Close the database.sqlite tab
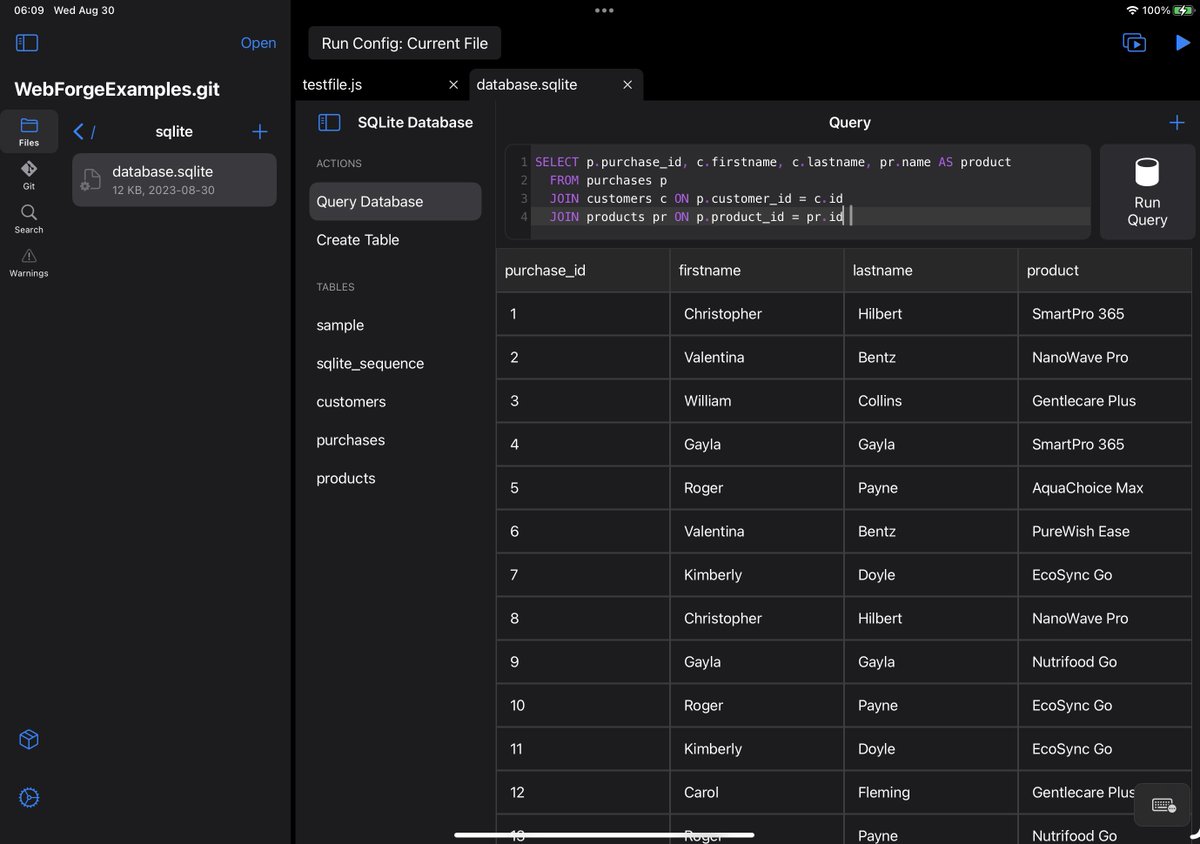1200x844 pixels. point(628,85)
